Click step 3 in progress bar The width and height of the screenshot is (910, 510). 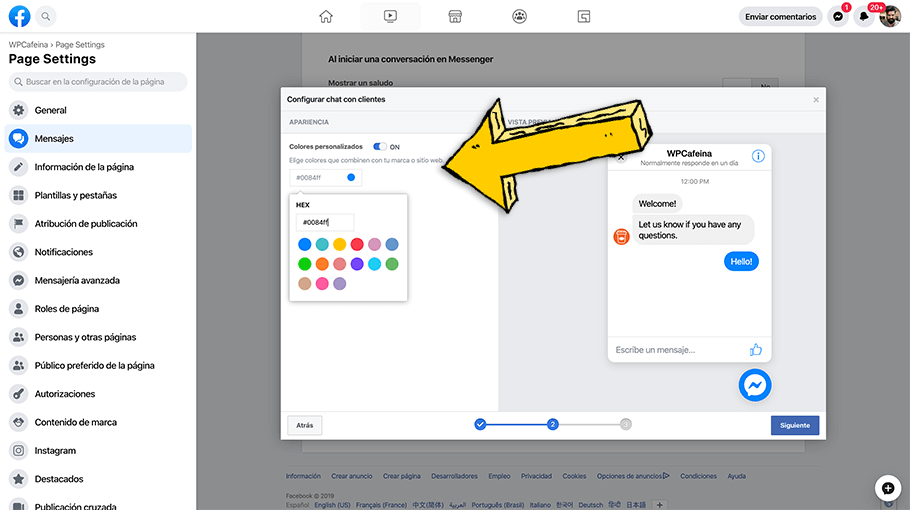click(x=625, y=425)
